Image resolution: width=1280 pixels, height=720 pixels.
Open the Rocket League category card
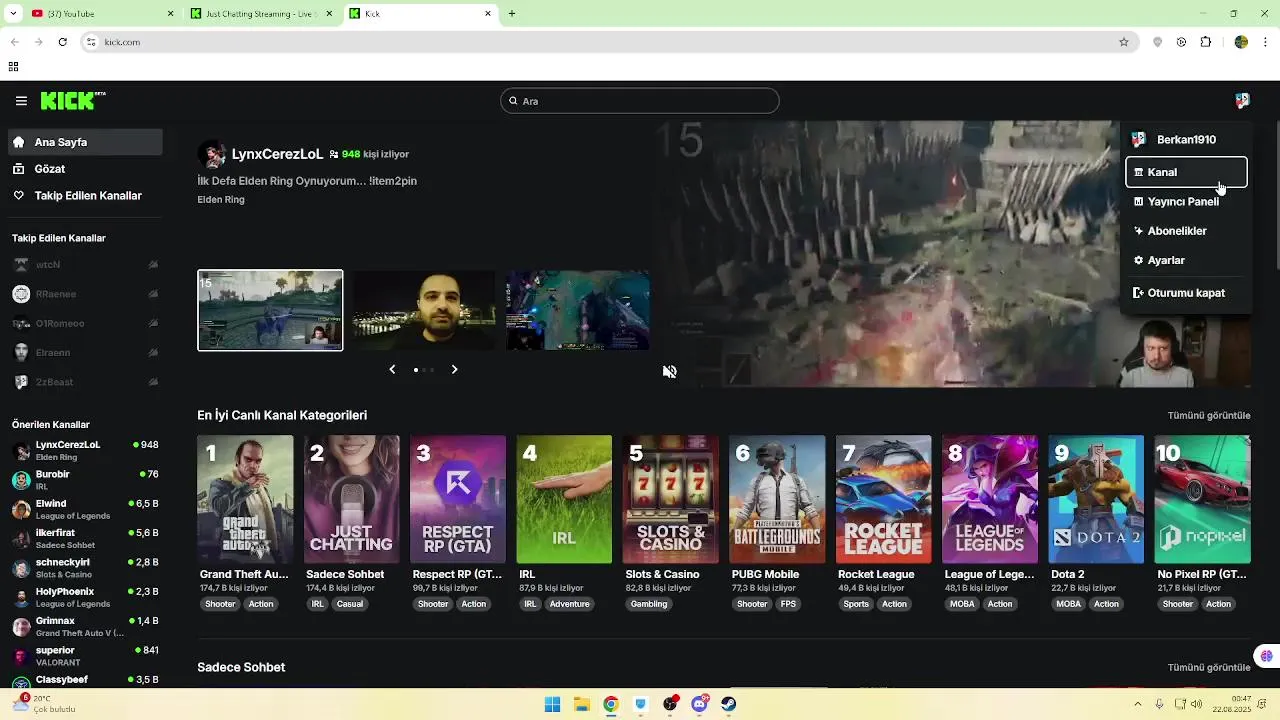(x=883, y=499)
